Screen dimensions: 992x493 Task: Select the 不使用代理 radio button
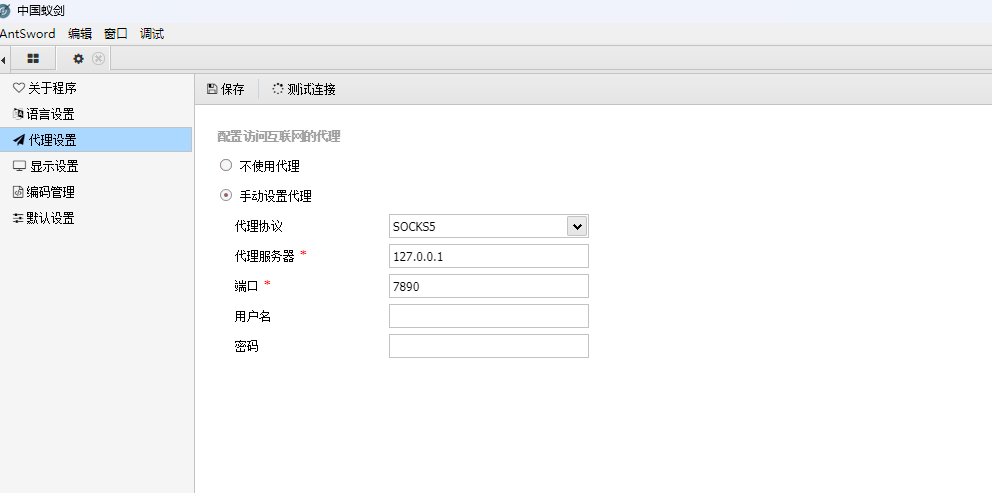tap(226, 166)
